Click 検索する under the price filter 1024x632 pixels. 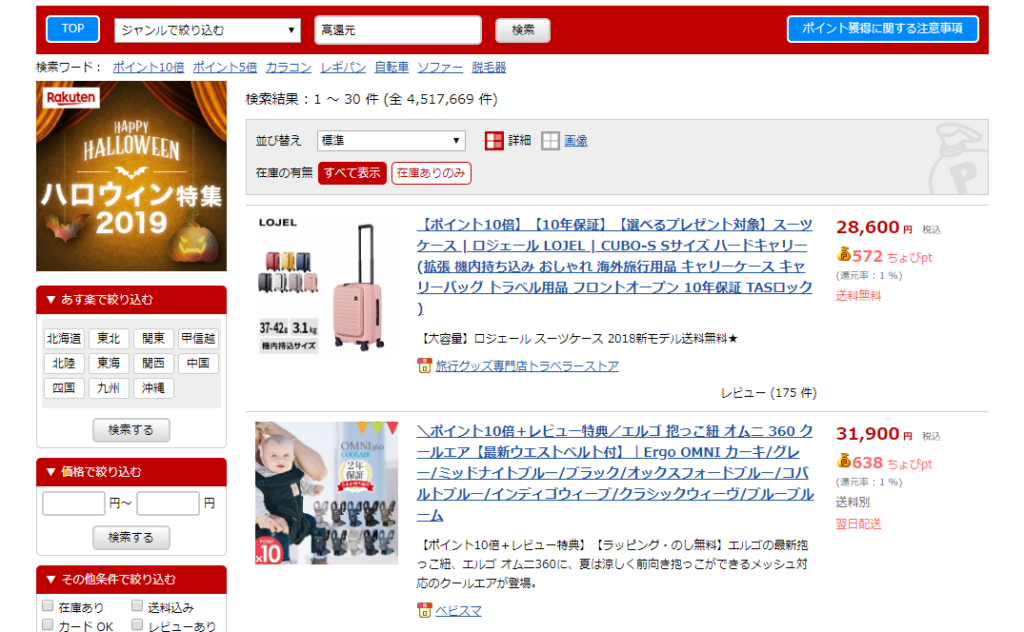pyautogui.click(x=131, y=537)
